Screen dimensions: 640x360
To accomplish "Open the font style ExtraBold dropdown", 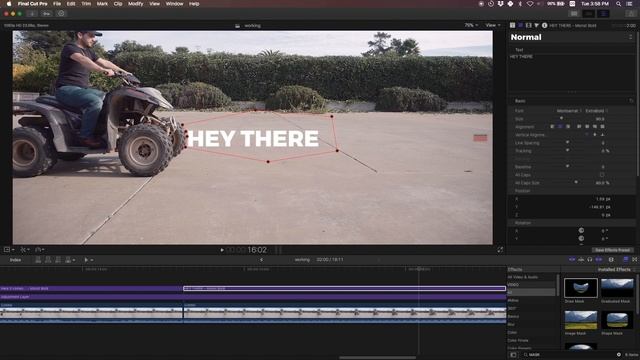I will click(596, 111).
